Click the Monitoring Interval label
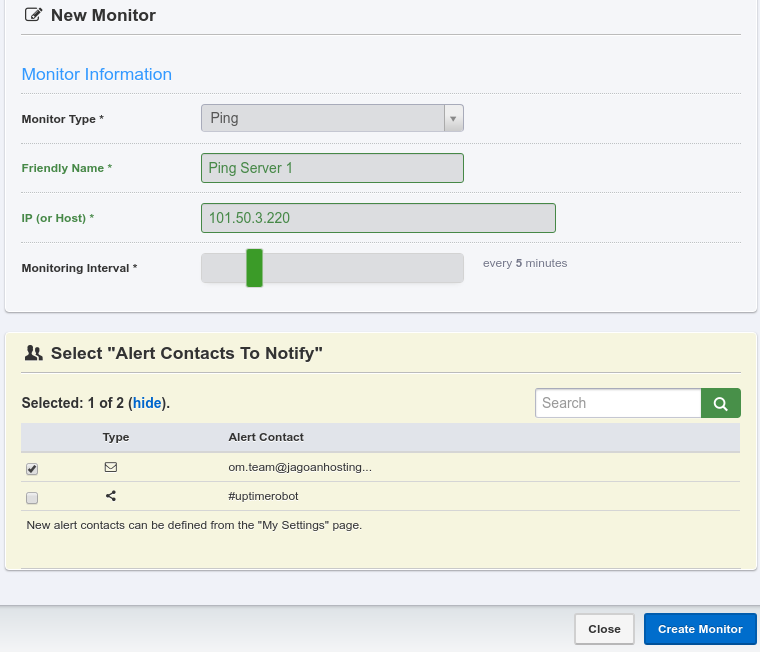 pos(79,268)
